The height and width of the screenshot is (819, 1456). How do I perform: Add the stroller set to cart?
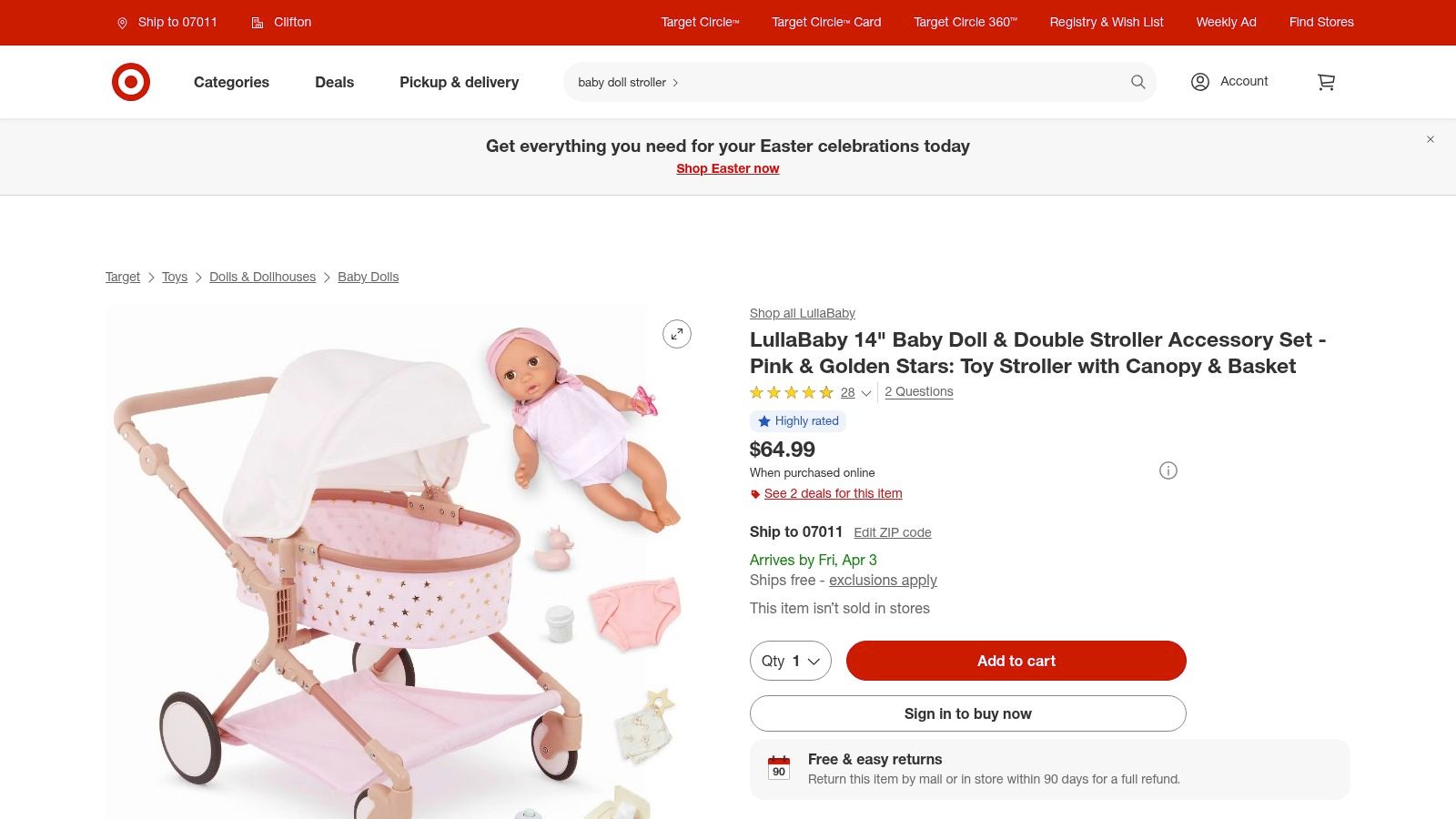tap(1016, 661)
